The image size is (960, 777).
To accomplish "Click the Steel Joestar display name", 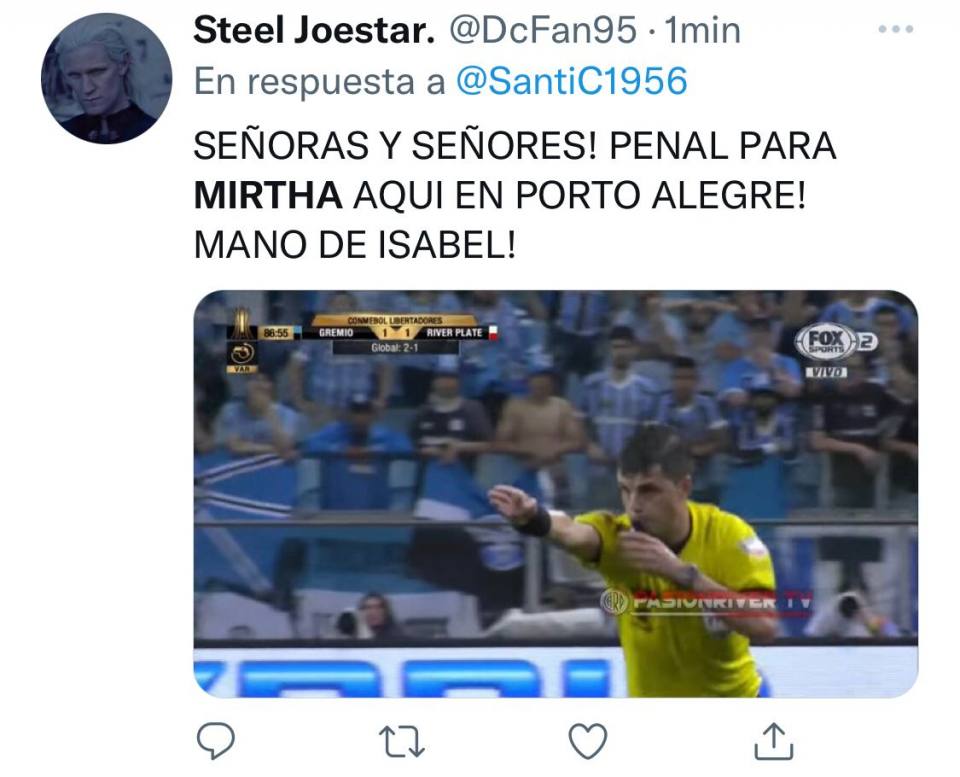I will coord(314,30).
